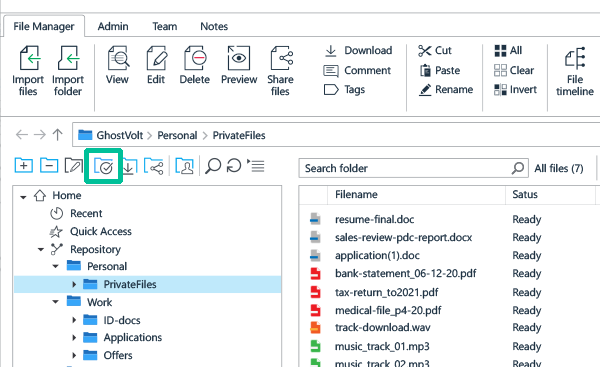Image resolution: width=600 pixels, height=367 pixels.
Task: Click the Rename command
Action: coord(446,90)
